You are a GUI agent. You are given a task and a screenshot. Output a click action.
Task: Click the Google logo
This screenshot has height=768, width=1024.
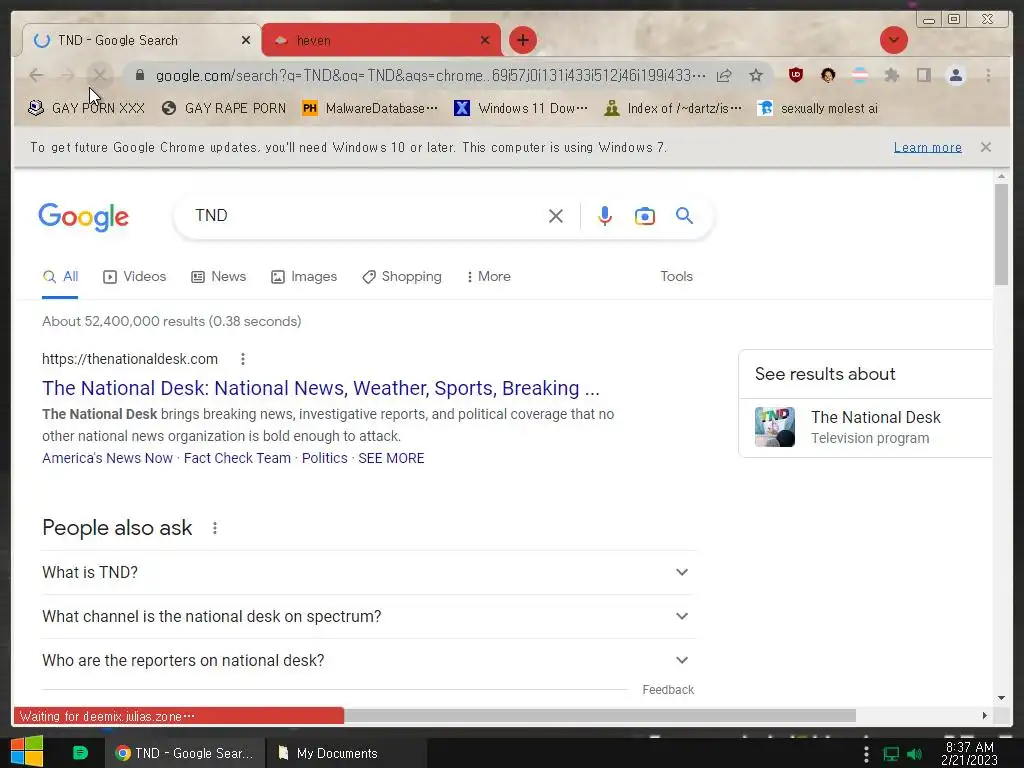[84, 216]
